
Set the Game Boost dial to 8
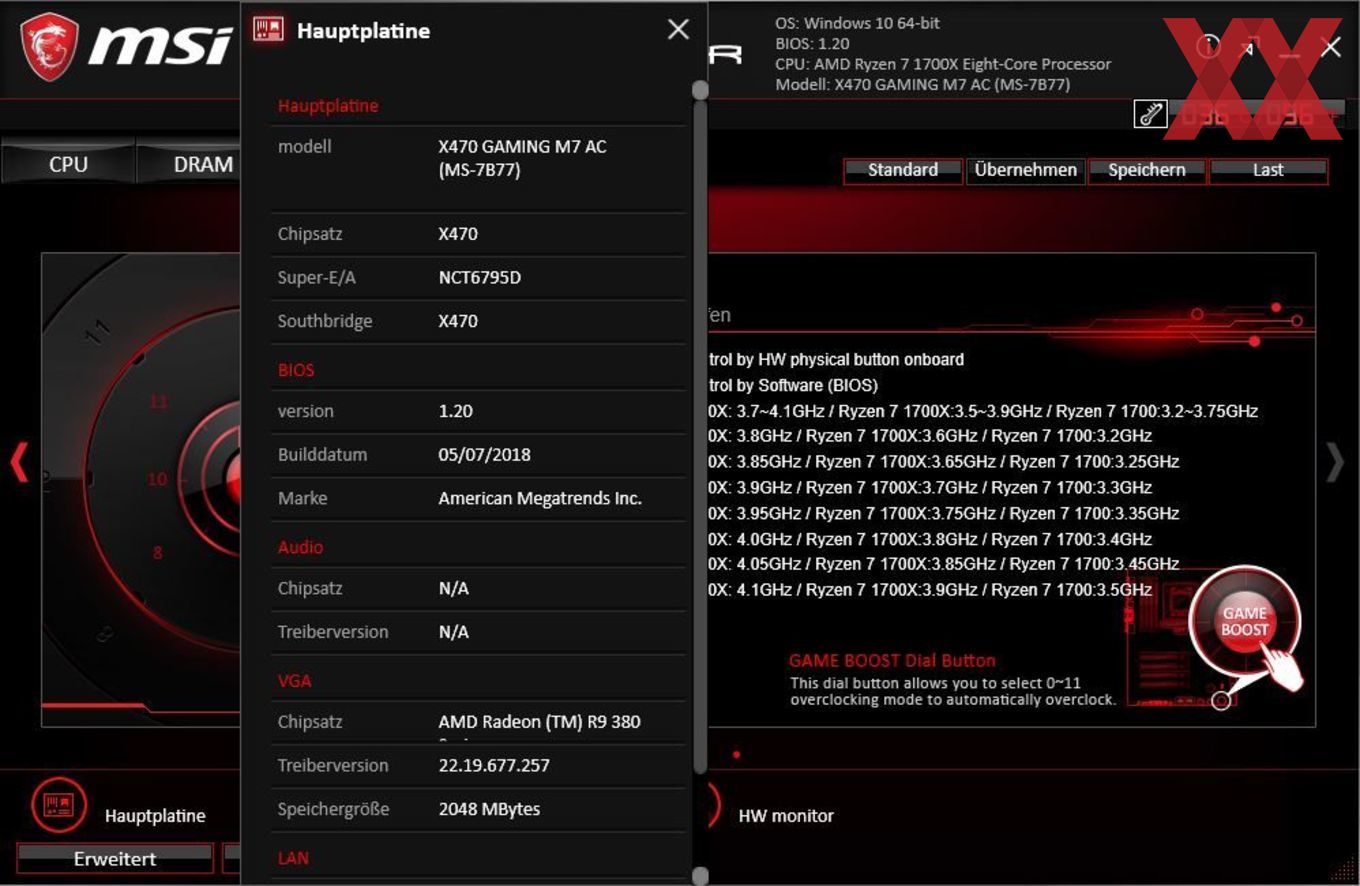tap(157, 552)
